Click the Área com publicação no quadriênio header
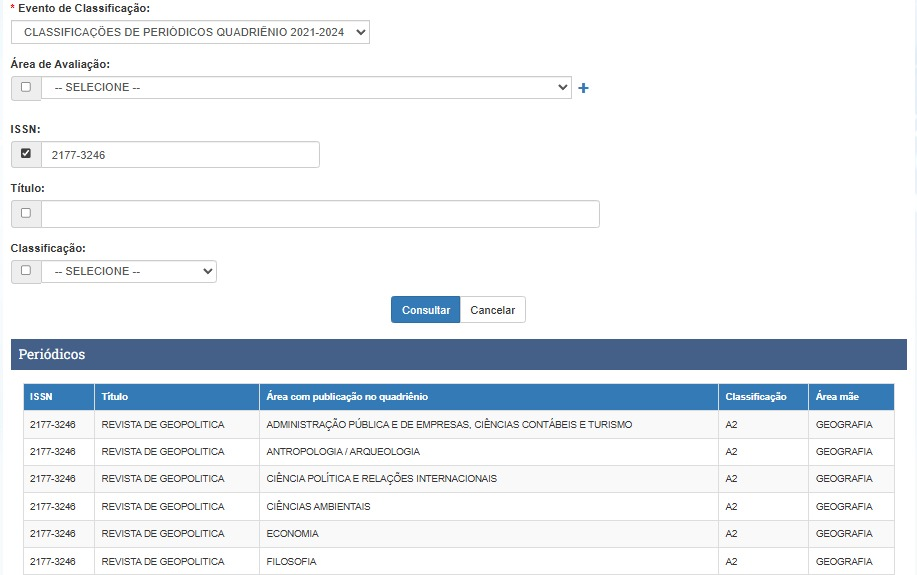Image resolution: width=917 pixels, height=575 pixels. pyautogui.click(x=347, y=397)
